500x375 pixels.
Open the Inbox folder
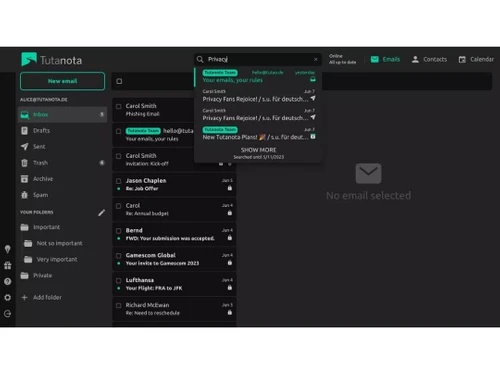63,114
